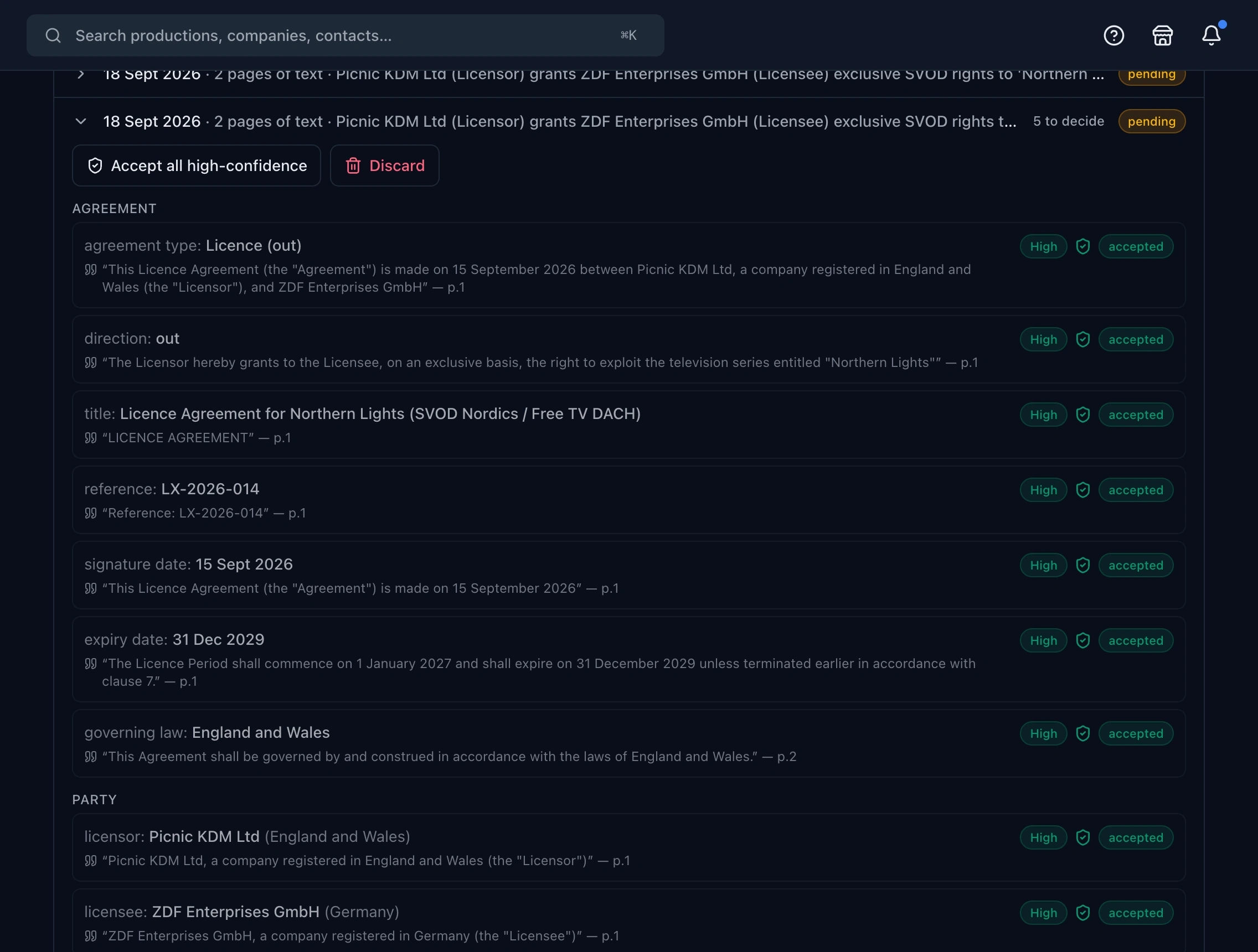Click shield icon on licensee row

point(1082,913)
